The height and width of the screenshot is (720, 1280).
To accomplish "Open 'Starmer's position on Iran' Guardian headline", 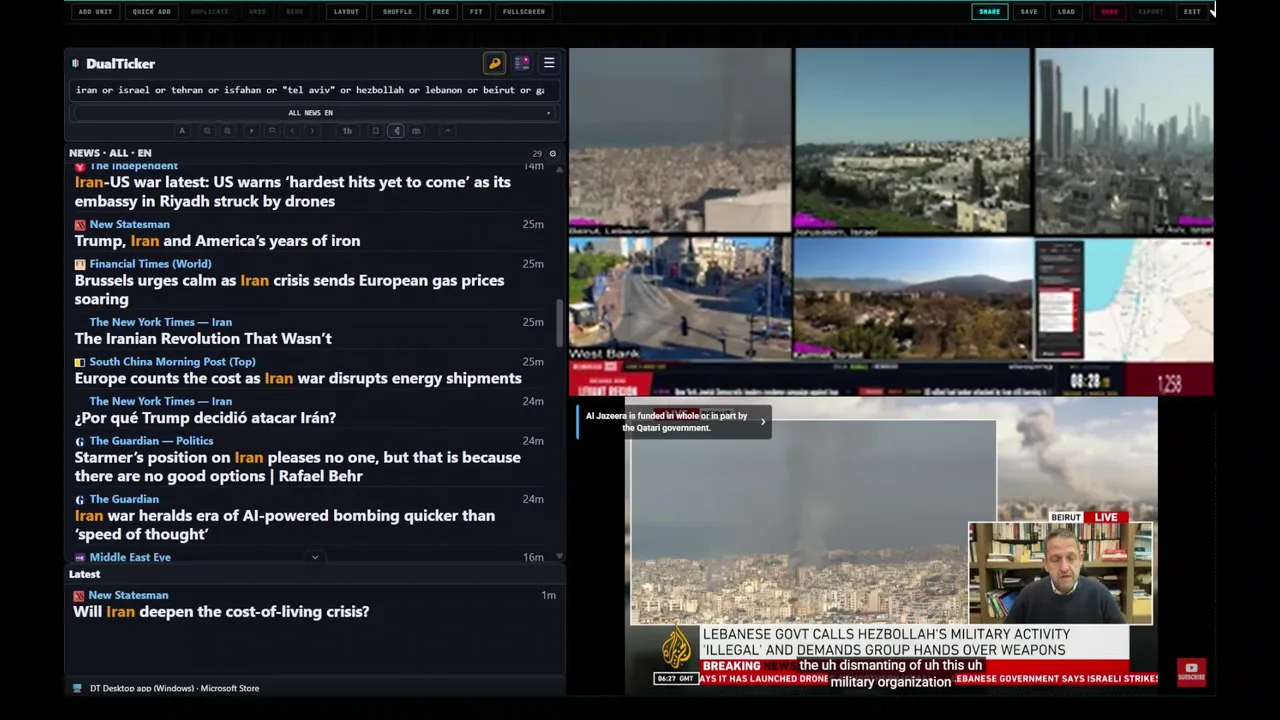I will pyautogui.click(x=297, y=467).
